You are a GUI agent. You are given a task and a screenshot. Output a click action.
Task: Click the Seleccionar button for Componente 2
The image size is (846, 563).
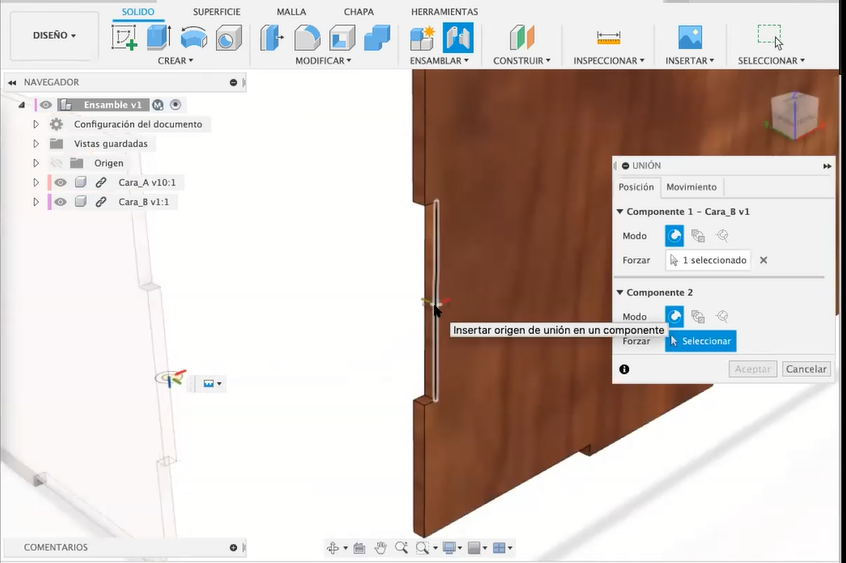click(700, 341)
